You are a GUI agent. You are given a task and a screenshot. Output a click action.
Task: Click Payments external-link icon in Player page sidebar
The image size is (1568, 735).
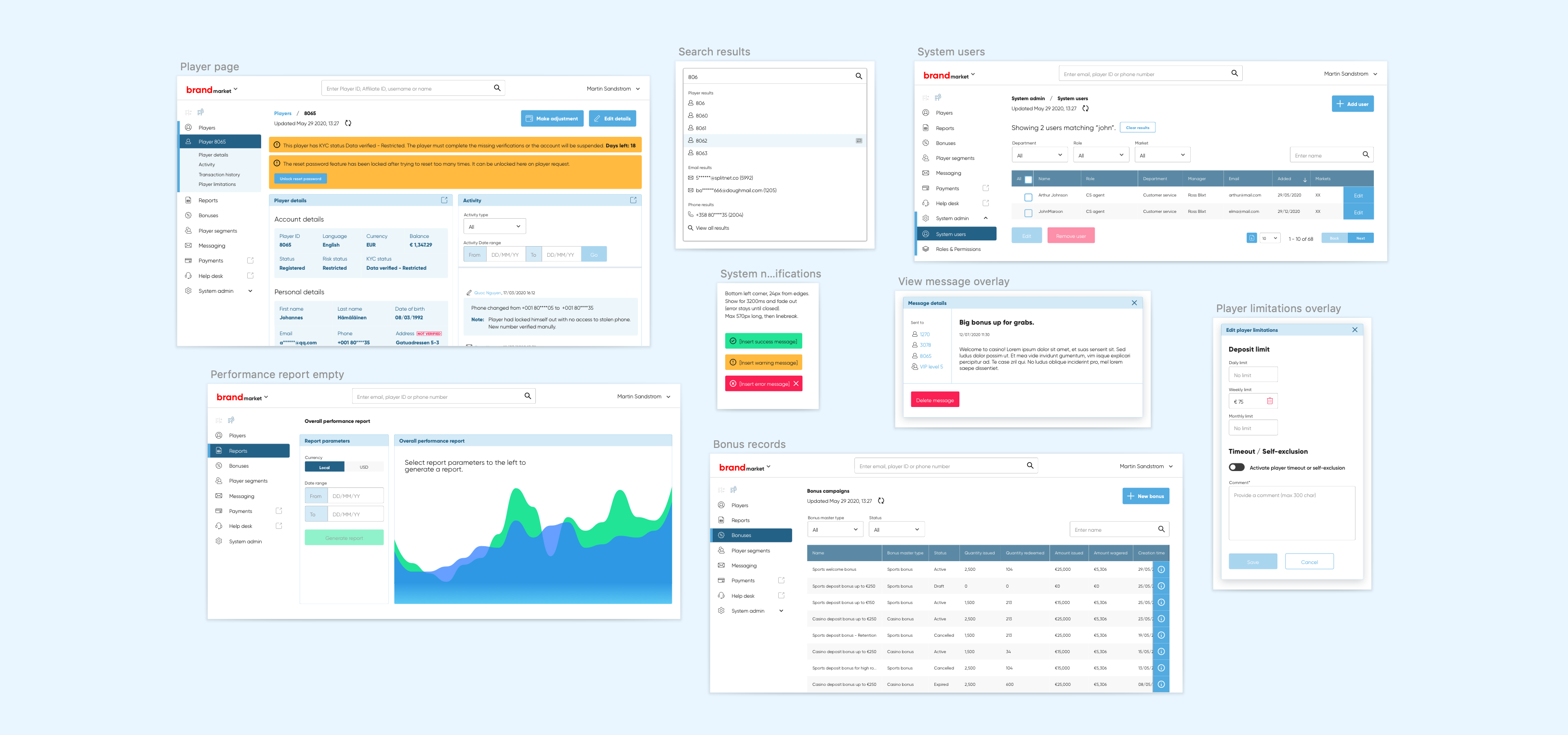[250, 261]
